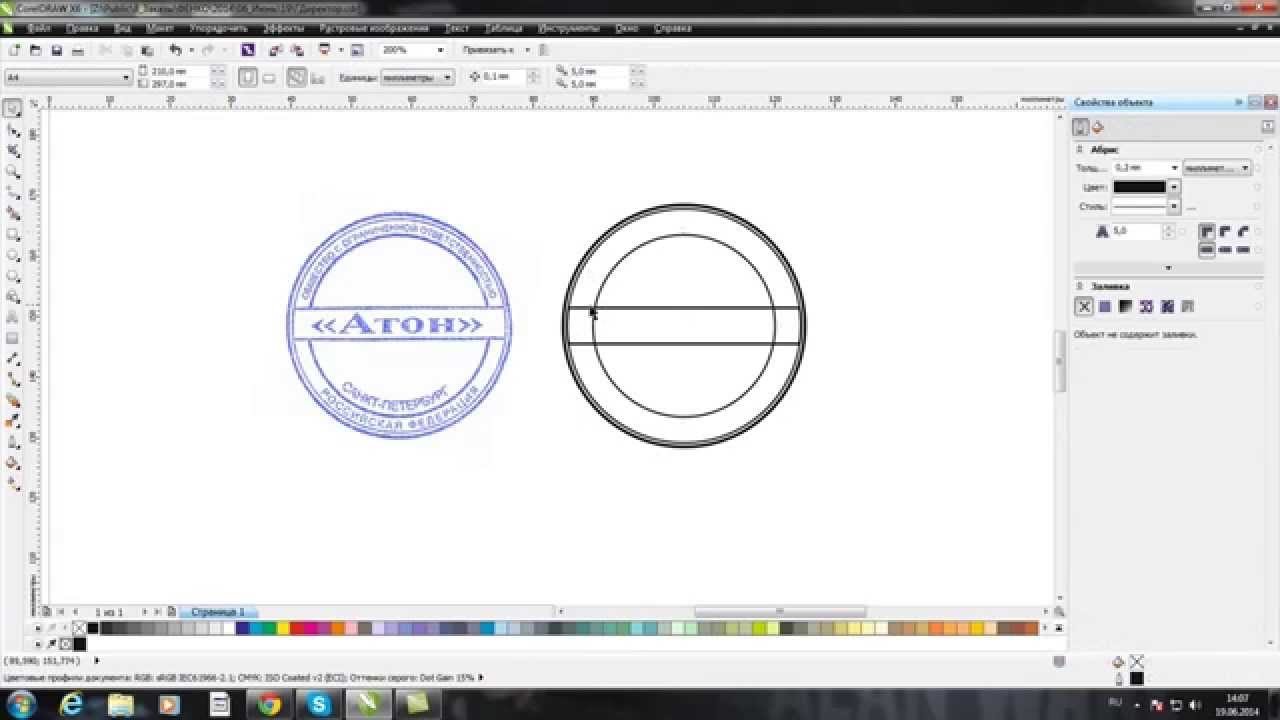Select the Ellipse tool
The image size is (1280, 720).
coord(13,255)
